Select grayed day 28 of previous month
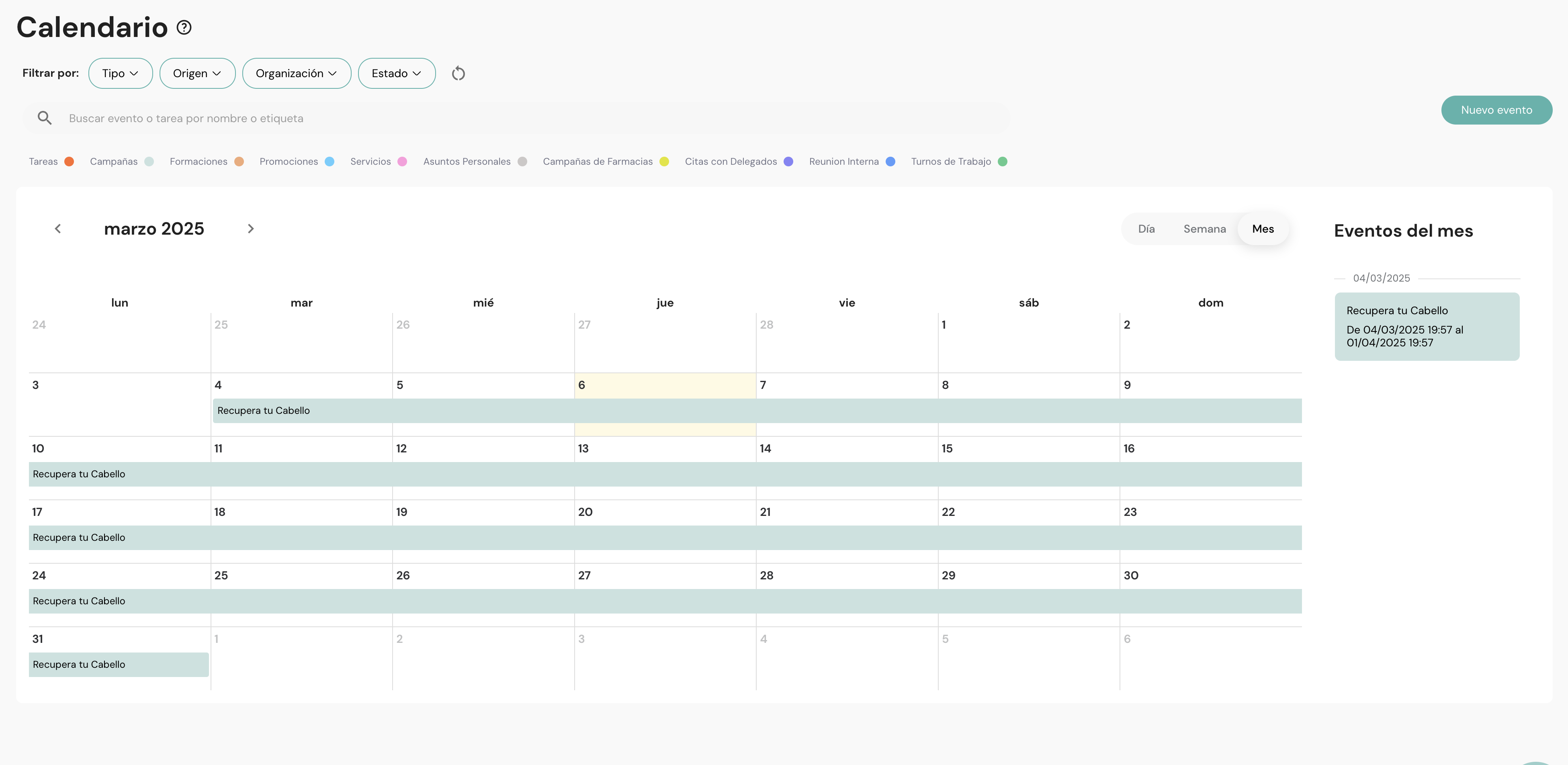The image size is (1568, 765). 766,325
